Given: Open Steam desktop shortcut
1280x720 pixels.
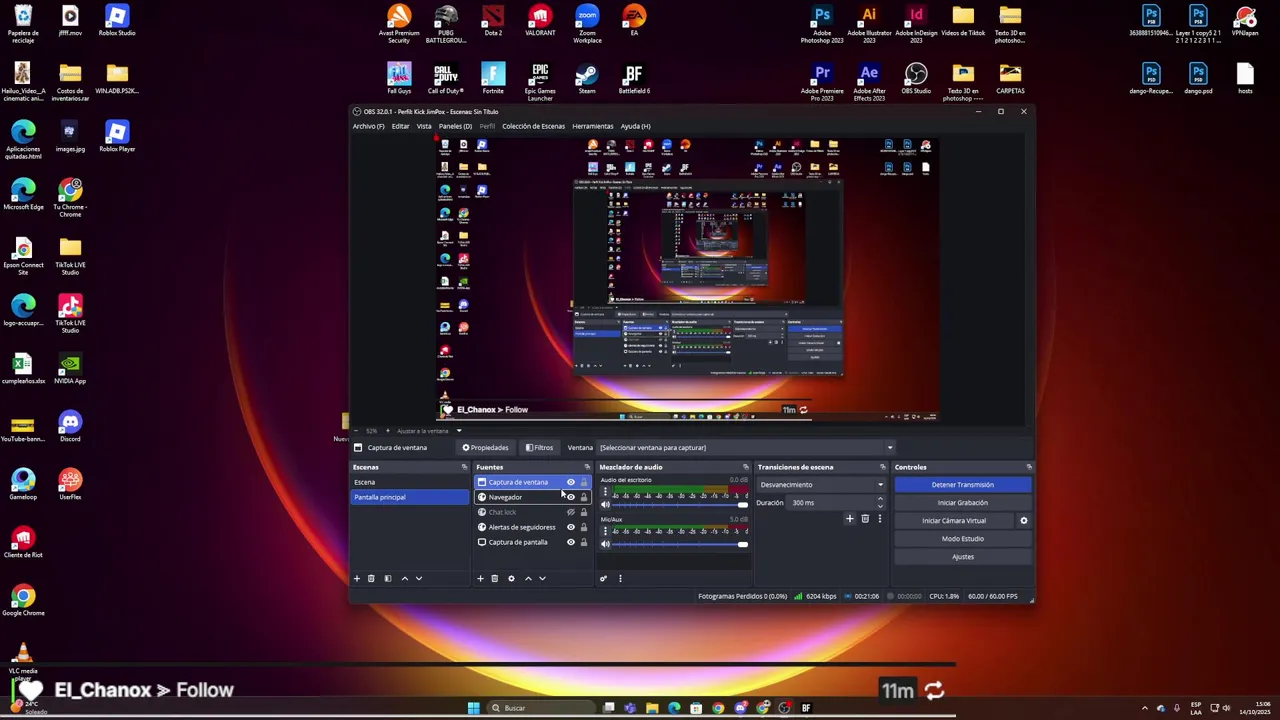Looking at the screenshot, I should (587, 79).
